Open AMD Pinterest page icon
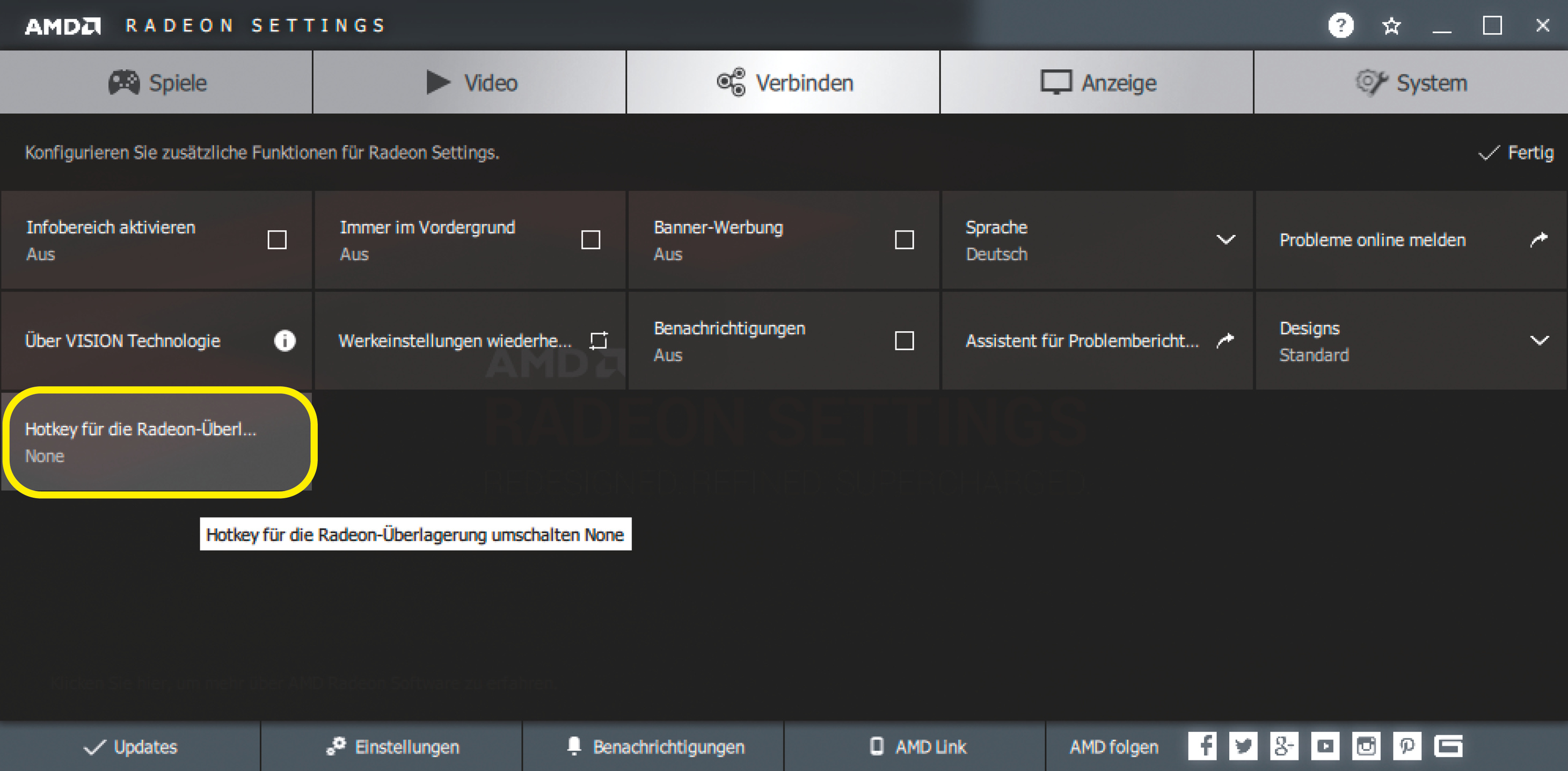The image size is (1568, 771). [x=1407, y=746]
